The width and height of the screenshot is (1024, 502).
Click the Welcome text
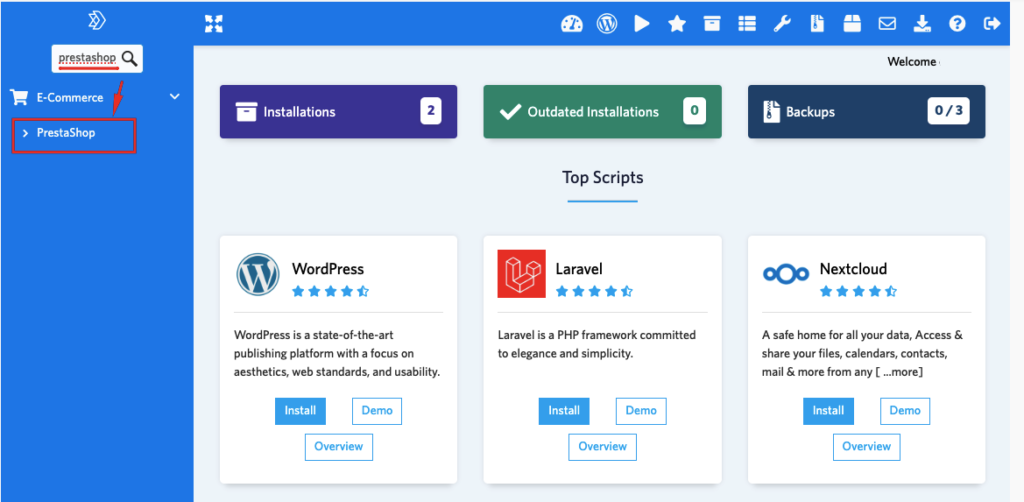pos(912,62)
